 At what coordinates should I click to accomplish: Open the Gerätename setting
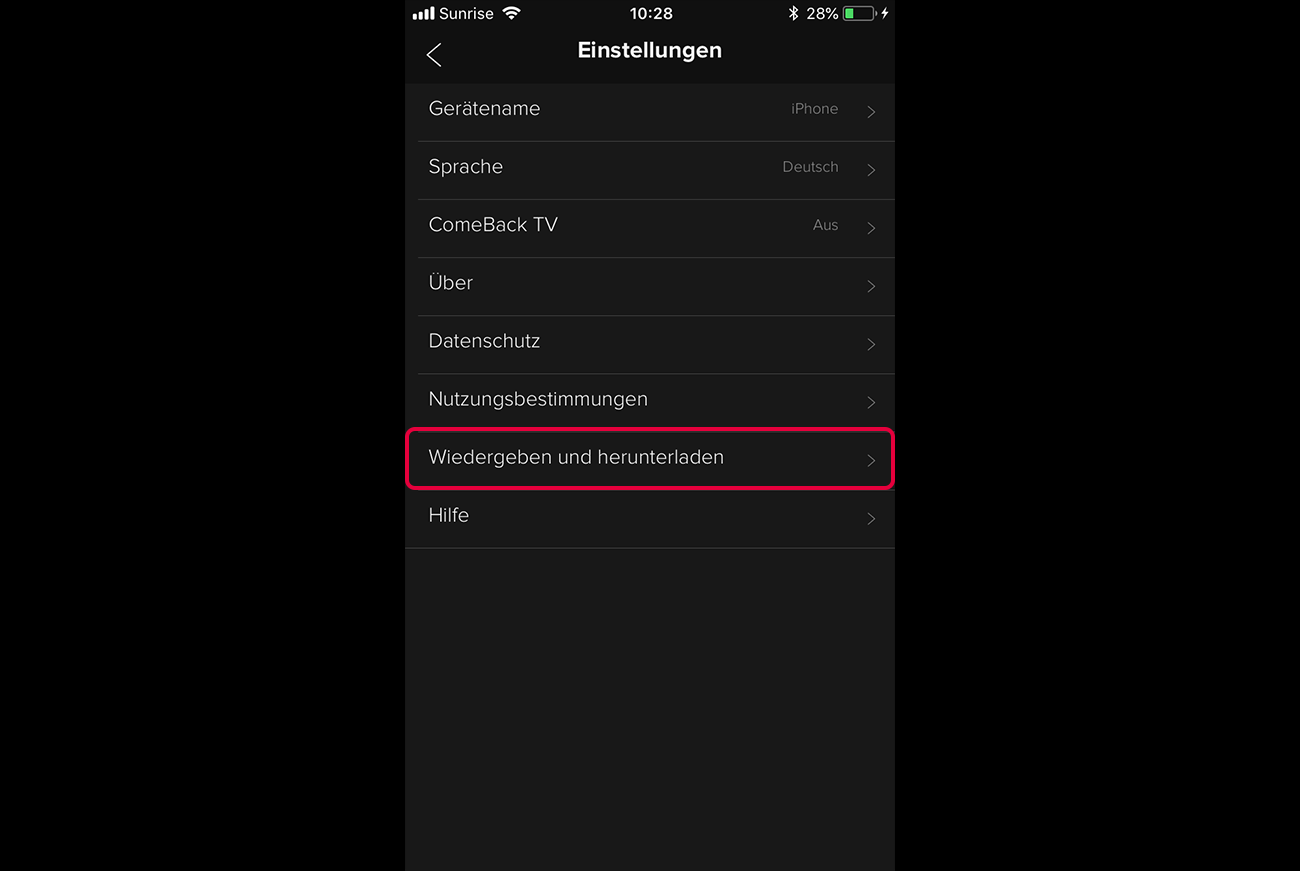point(650,112)
